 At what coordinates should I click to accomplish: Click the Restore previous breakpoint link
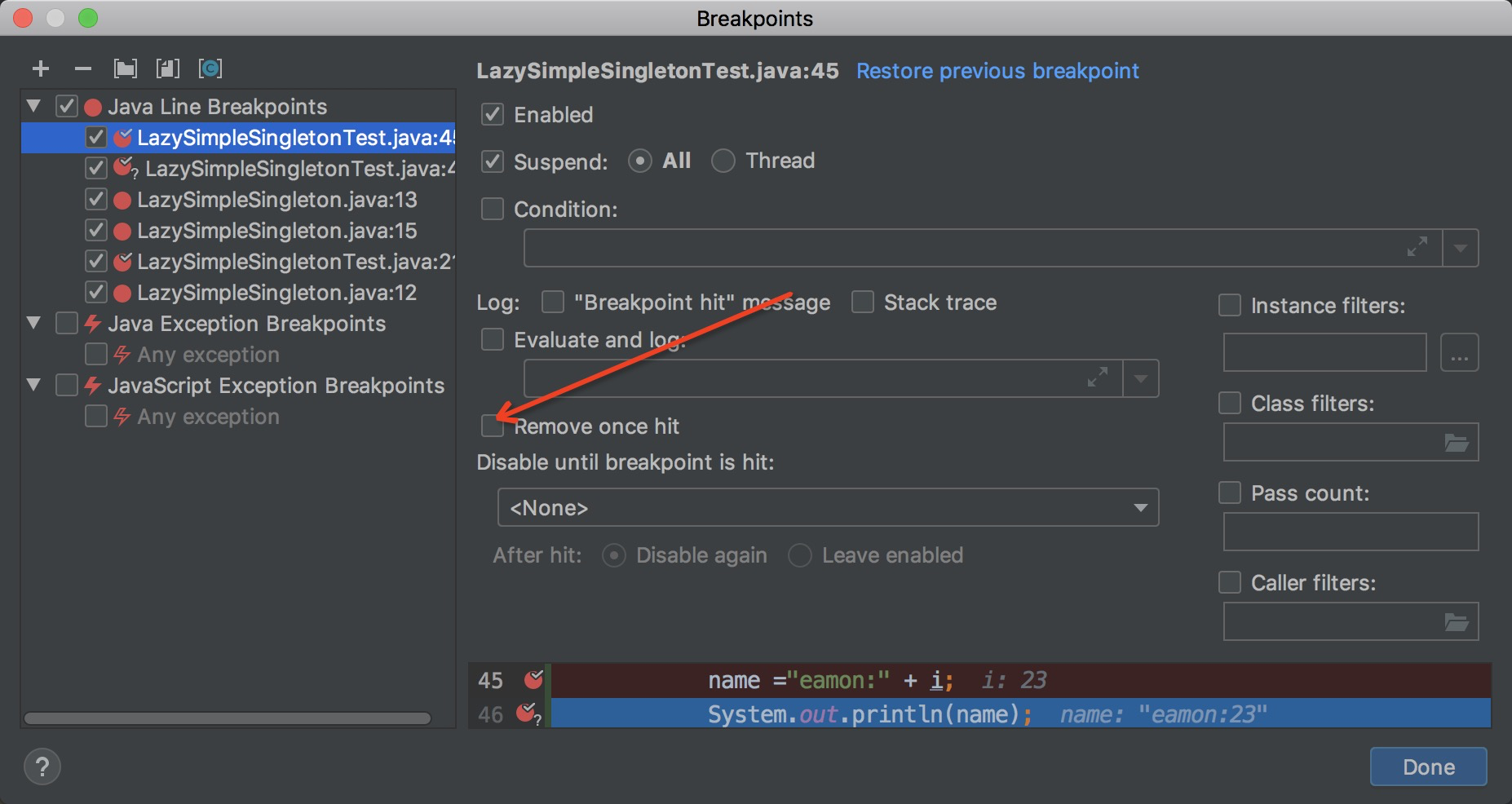[997, 71]
